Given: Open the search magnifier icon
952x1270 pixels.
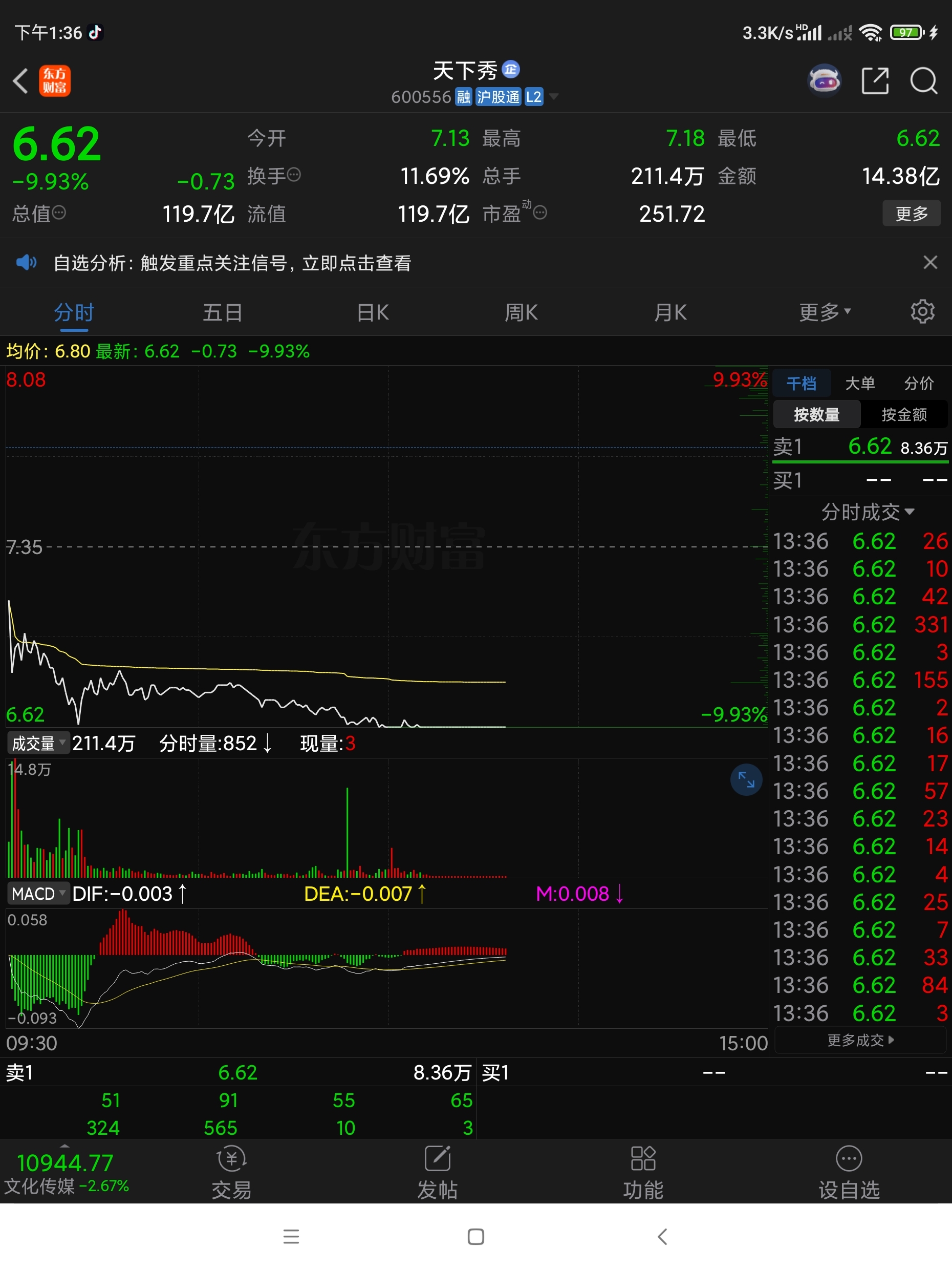Looking at the screenshot, I should coord(924,80).
